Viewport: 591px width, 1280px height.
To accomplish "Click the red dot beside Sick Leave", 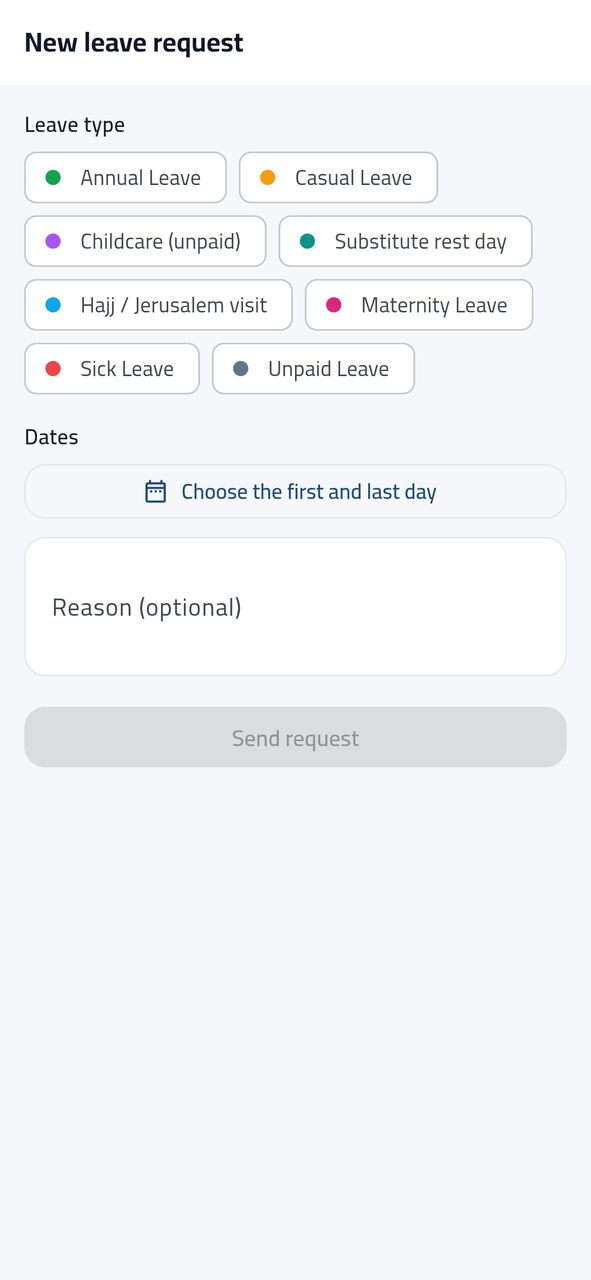I will click(53, 369).
